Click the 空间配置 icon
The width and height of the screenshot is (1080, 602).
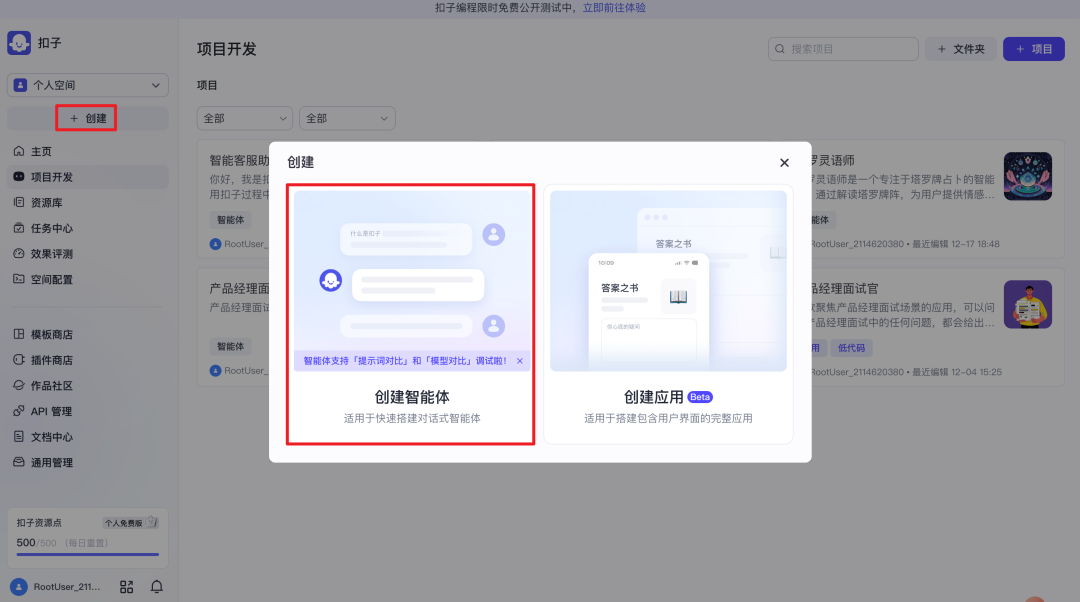19,279
